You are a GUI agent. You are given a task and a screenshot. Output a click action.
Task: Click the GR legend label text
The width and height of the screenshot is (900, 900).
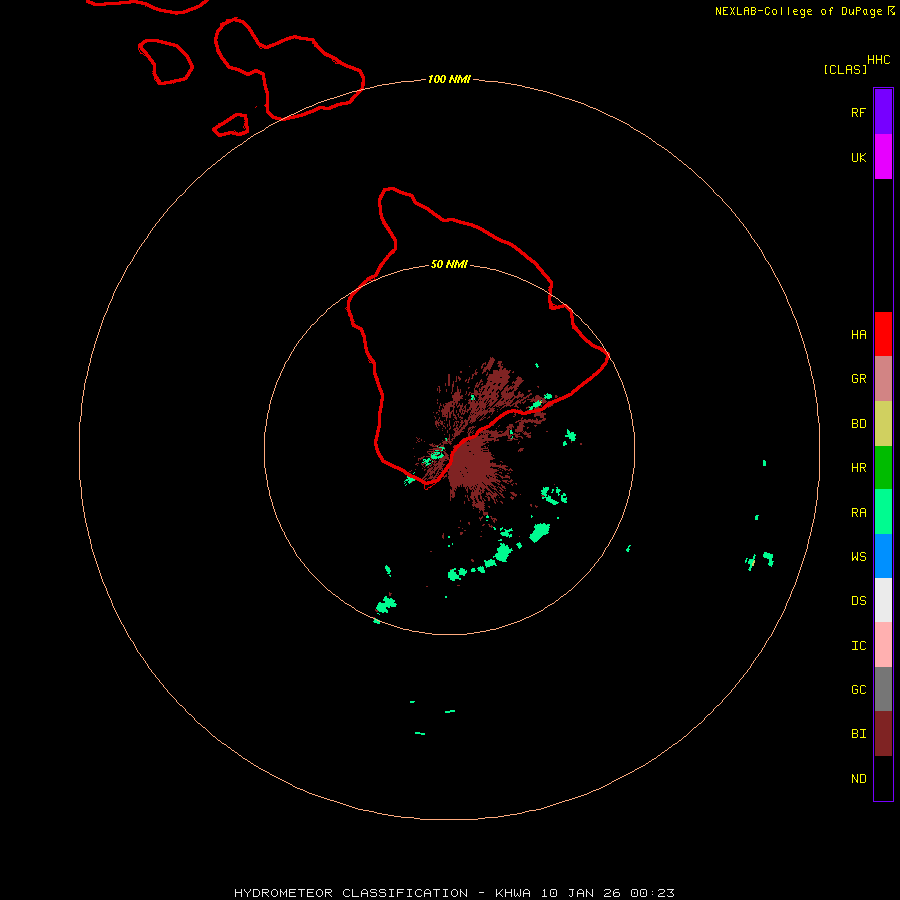pyautogui.click(x=858, y=379)
